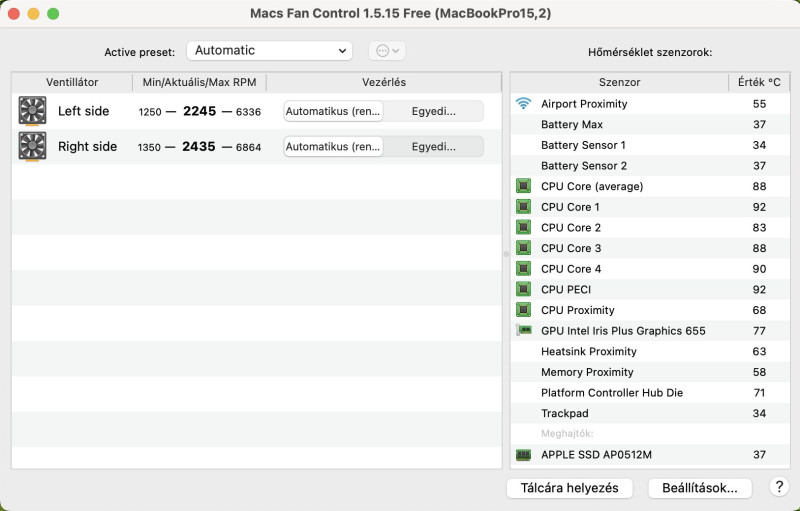
Task: Click the Left side minimum RPM 1250
Action: click(x=150, y=112)
